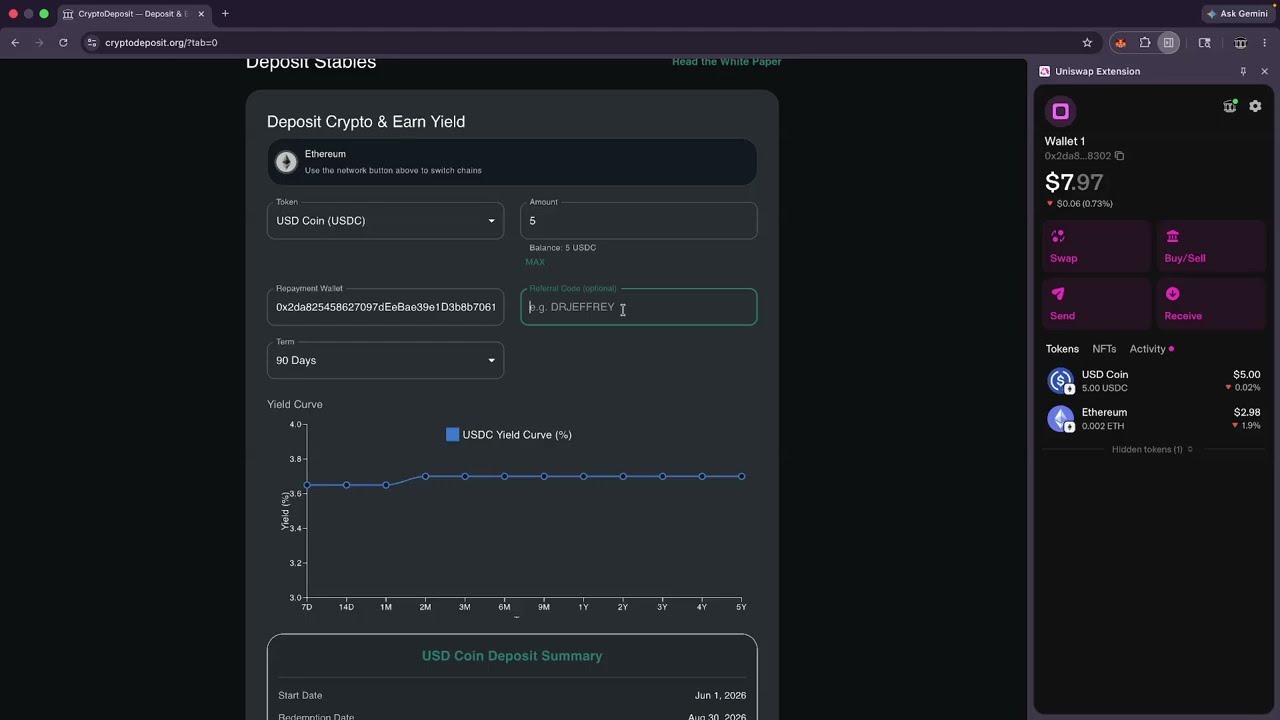Click the Ethereum network logo in deposit form
The height and width of the screenshot is (720, 1280).
286,162
